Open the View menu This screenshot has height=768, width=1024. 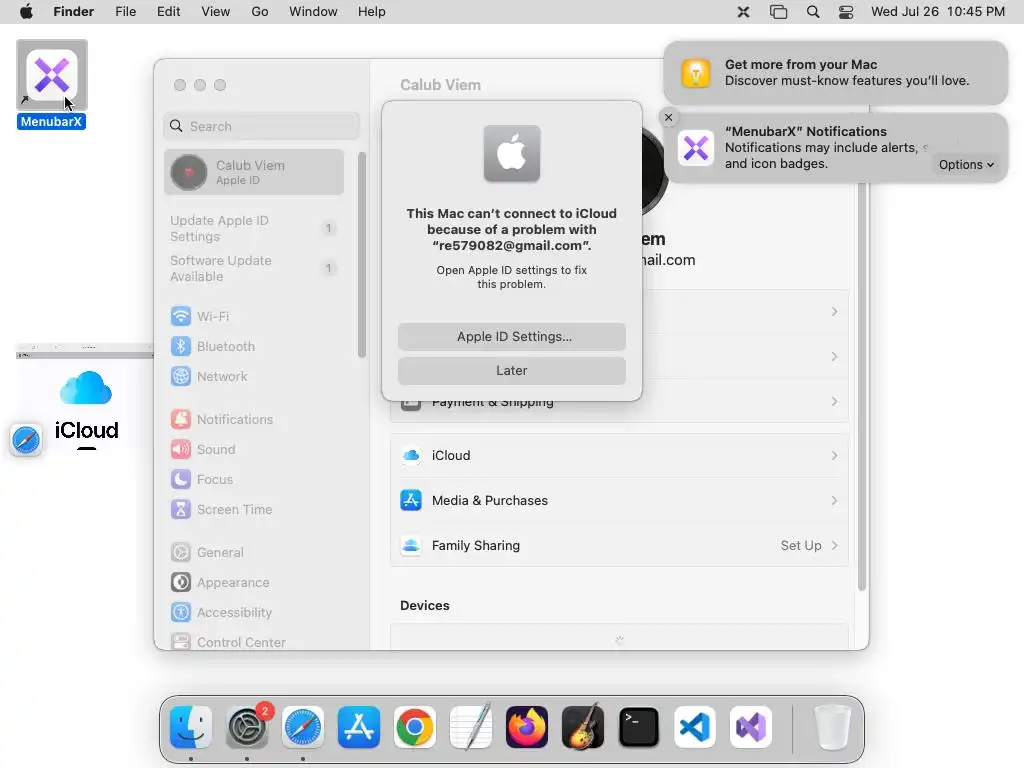tap(216, 12)
